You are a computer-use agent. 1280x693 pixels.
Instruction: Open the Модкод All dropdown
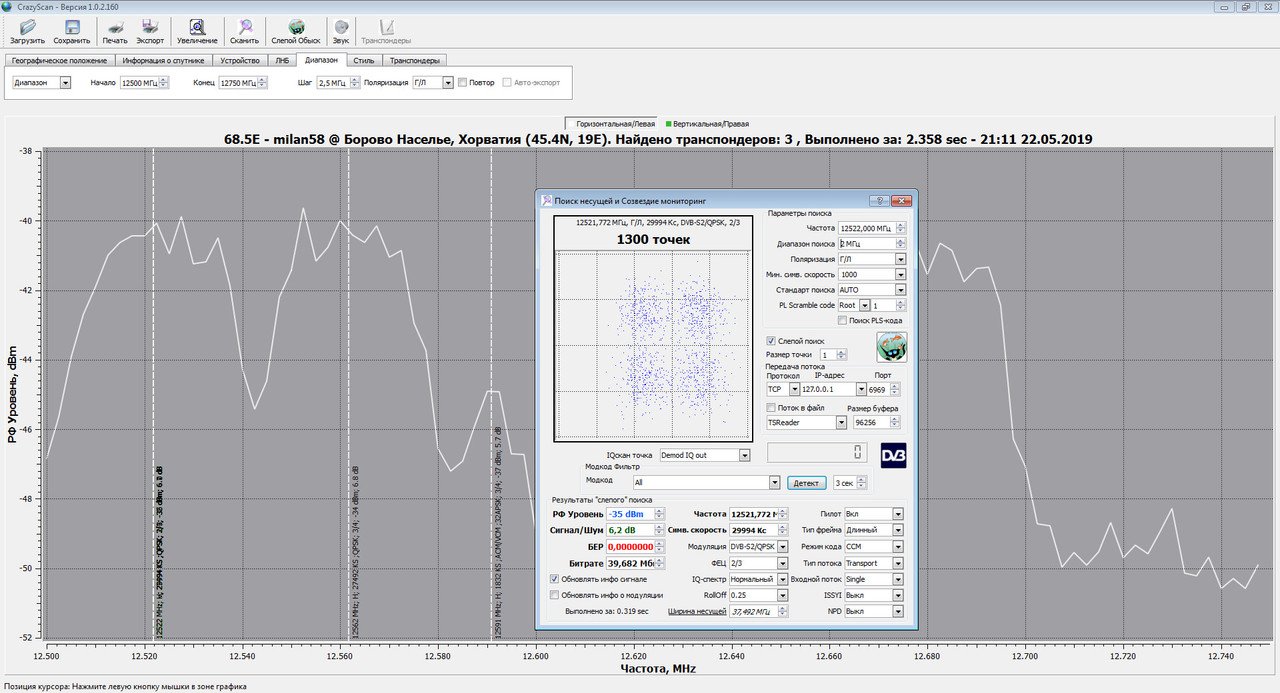click(774, 482)
